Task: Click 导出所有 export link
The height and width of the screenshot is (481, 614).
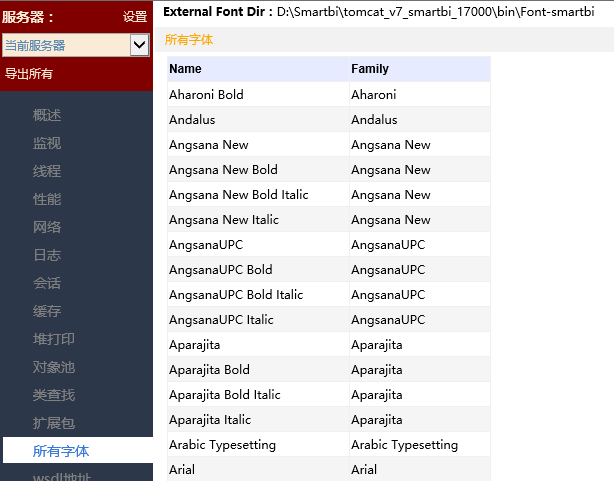Action: [29, 74]
